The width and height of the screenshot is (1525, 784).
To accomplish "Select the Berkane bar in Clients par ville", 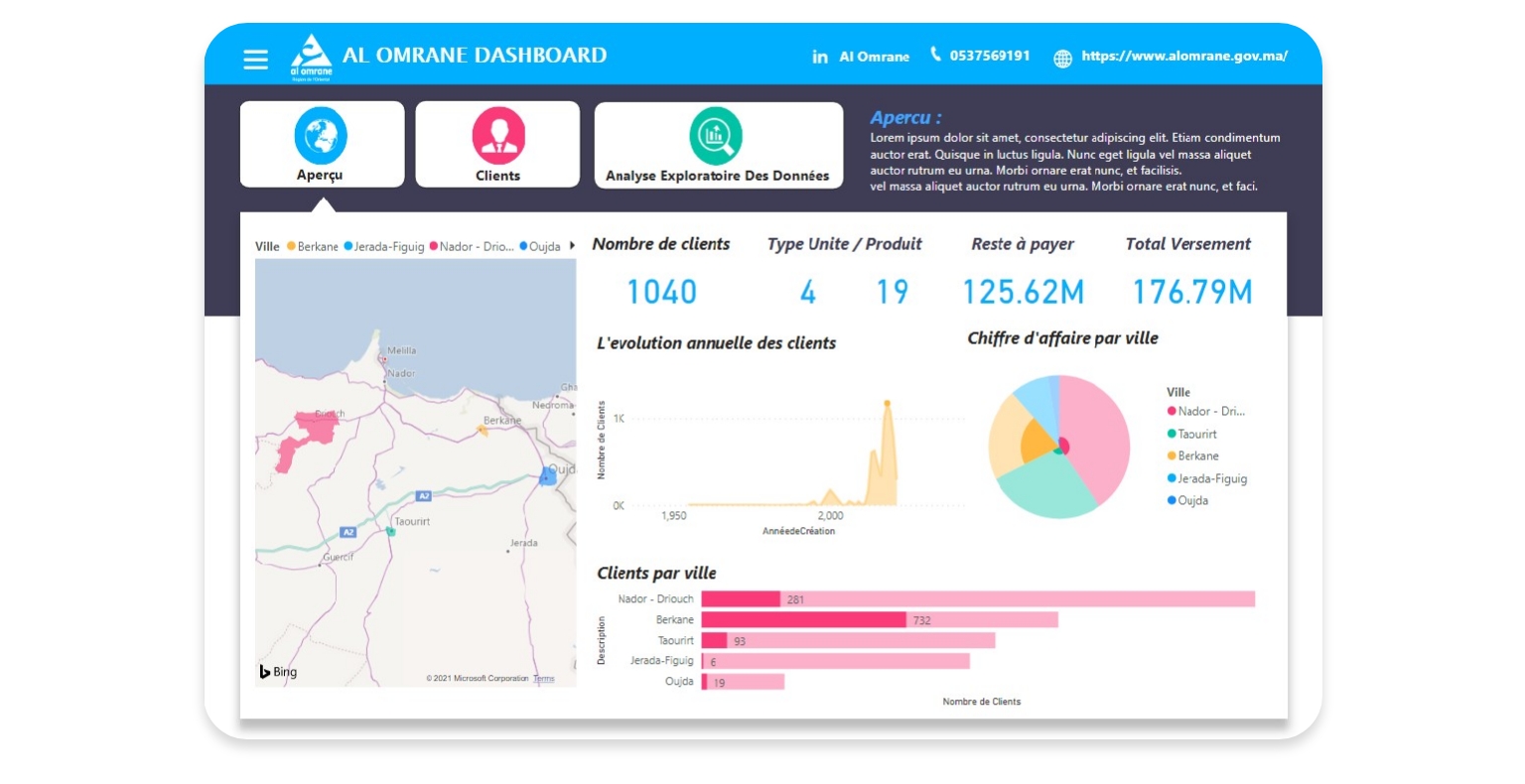I will pyautogui.click(x=803, y=620).
